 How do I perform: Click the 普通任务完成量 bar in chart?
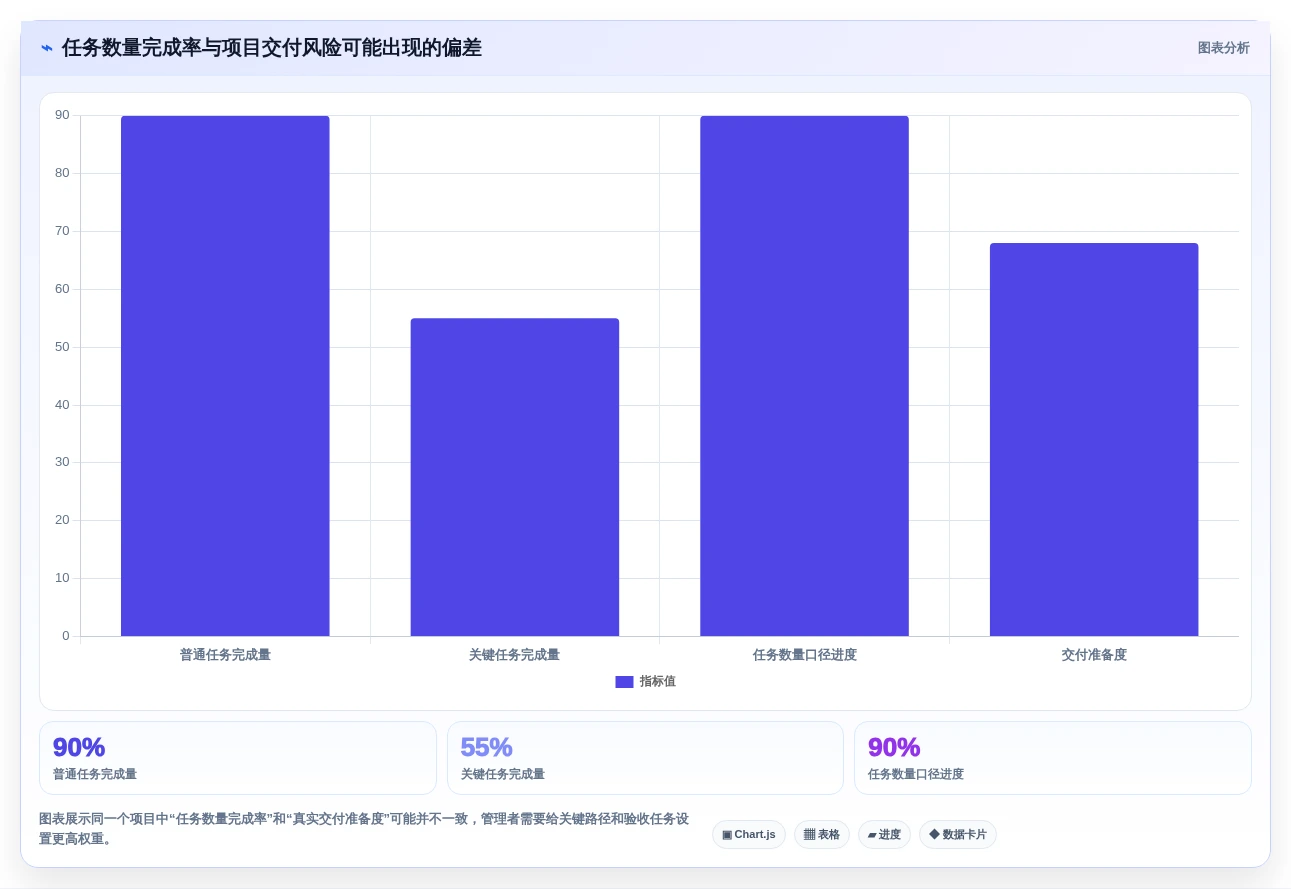[225, 376]
